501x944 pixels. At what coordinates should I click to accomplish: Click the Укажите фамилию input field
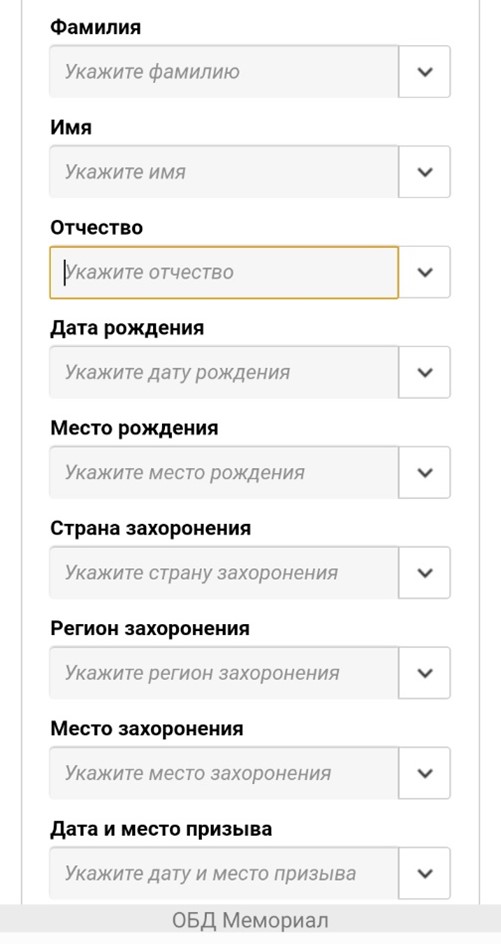pos(224,72)
